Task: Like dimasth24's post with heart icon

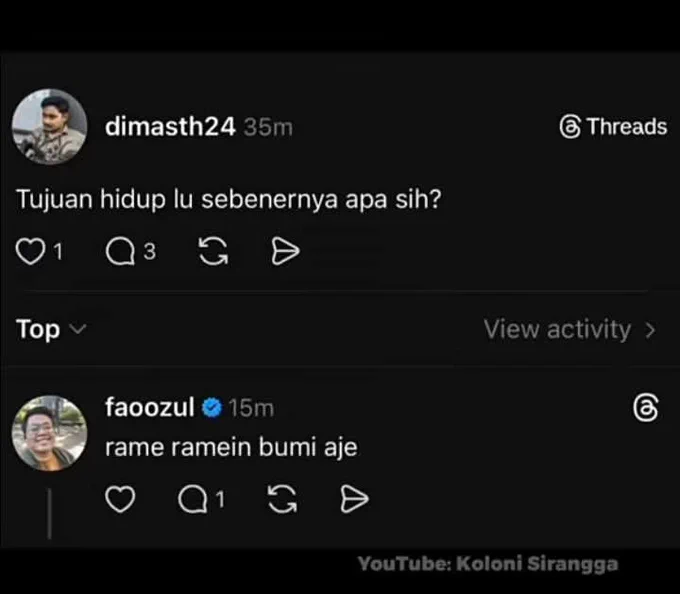Action: click(x=30, y=251)
